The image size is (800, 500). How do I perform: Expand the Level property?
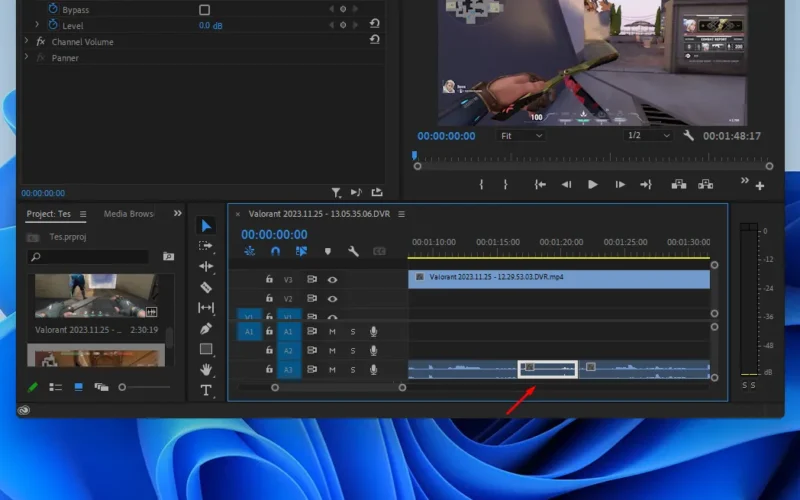(37, 24)
